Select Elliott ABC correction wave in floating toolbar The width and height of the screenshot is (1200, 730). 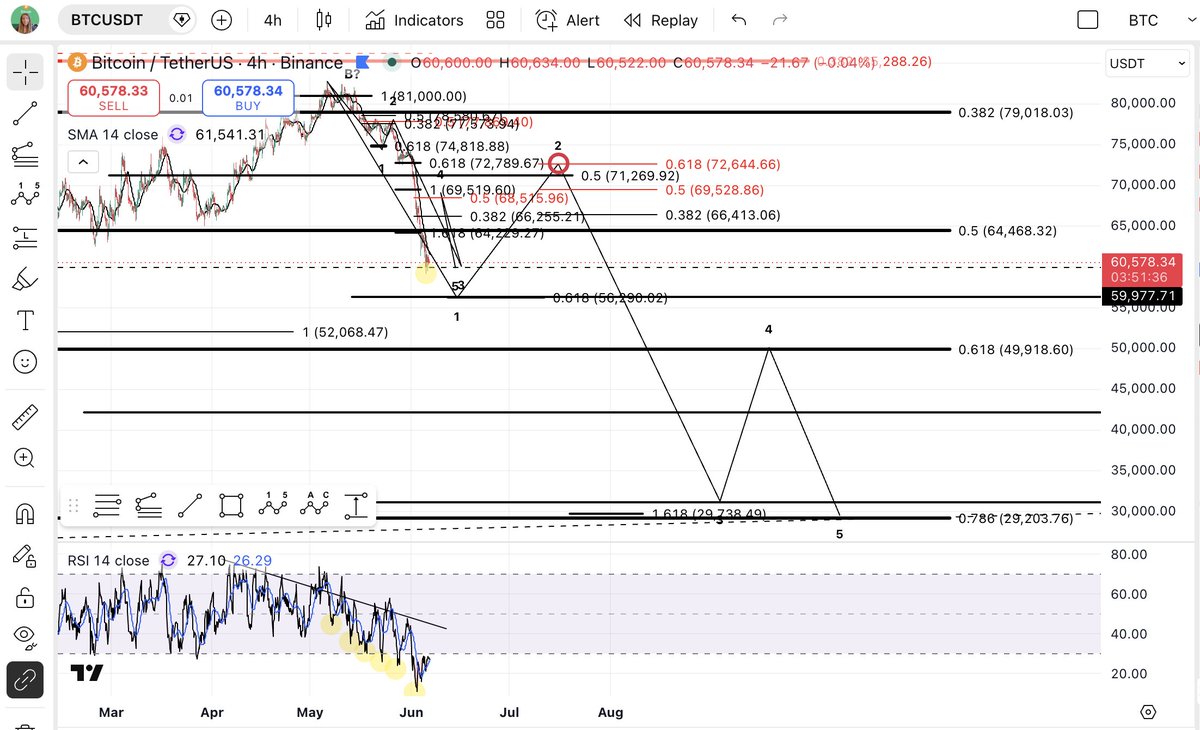coord(314,506)
